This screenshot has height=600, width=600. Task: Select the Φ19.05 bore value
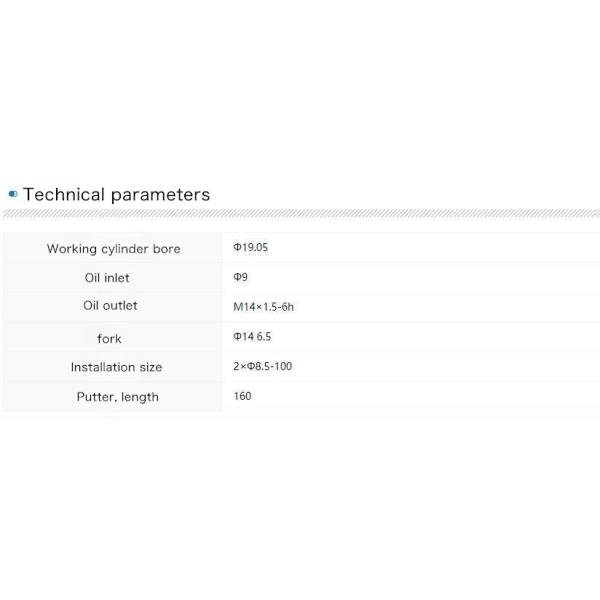pos(250,248)
